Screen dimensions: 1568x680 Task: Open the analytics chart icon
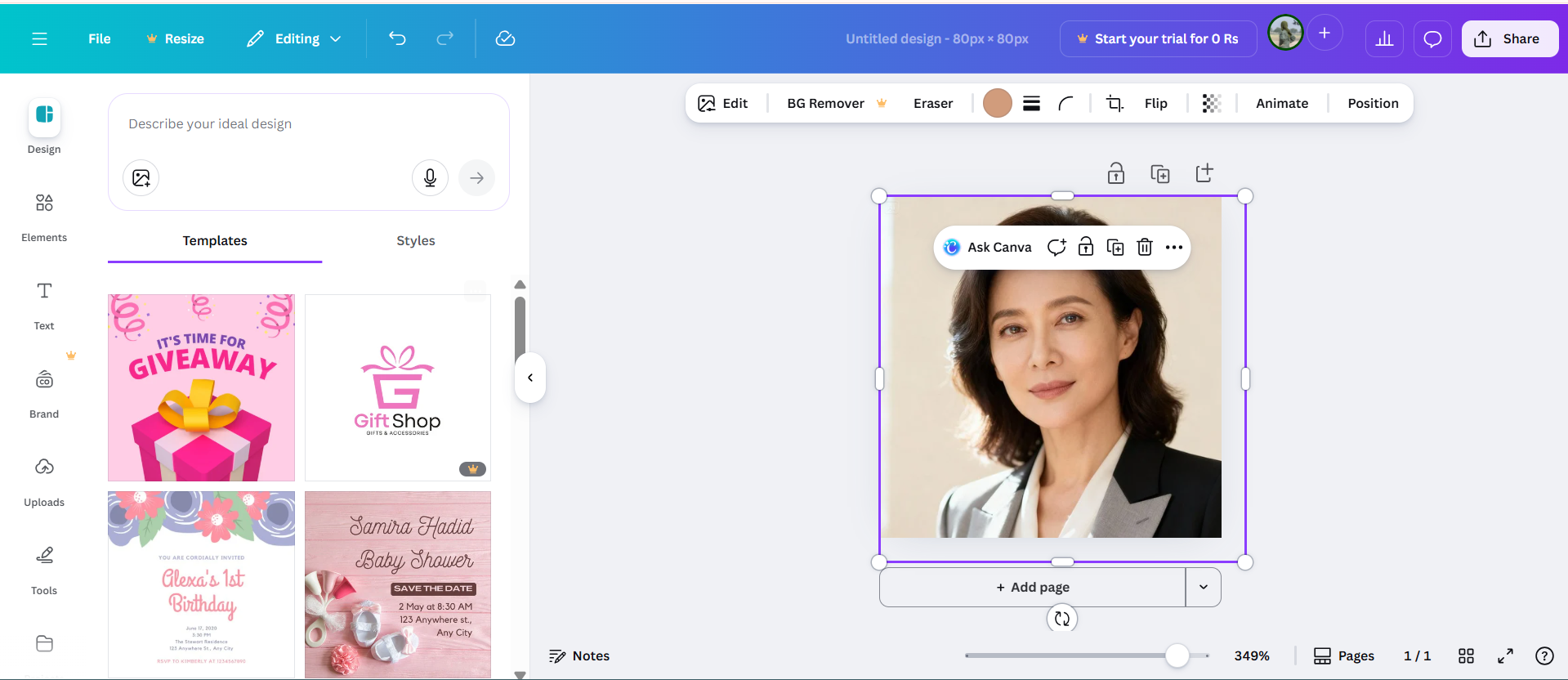pos(1384,38)
